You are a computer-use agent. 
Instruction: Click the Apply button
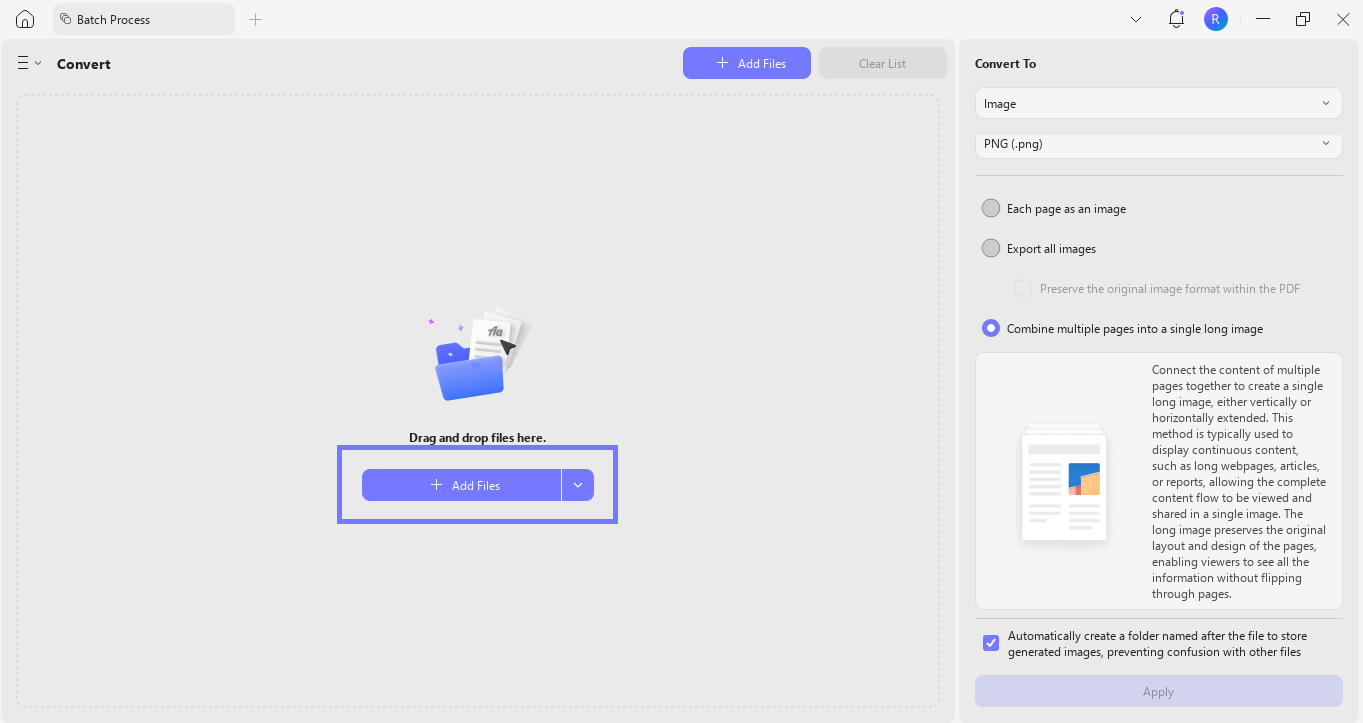(x=1159, y=691)
